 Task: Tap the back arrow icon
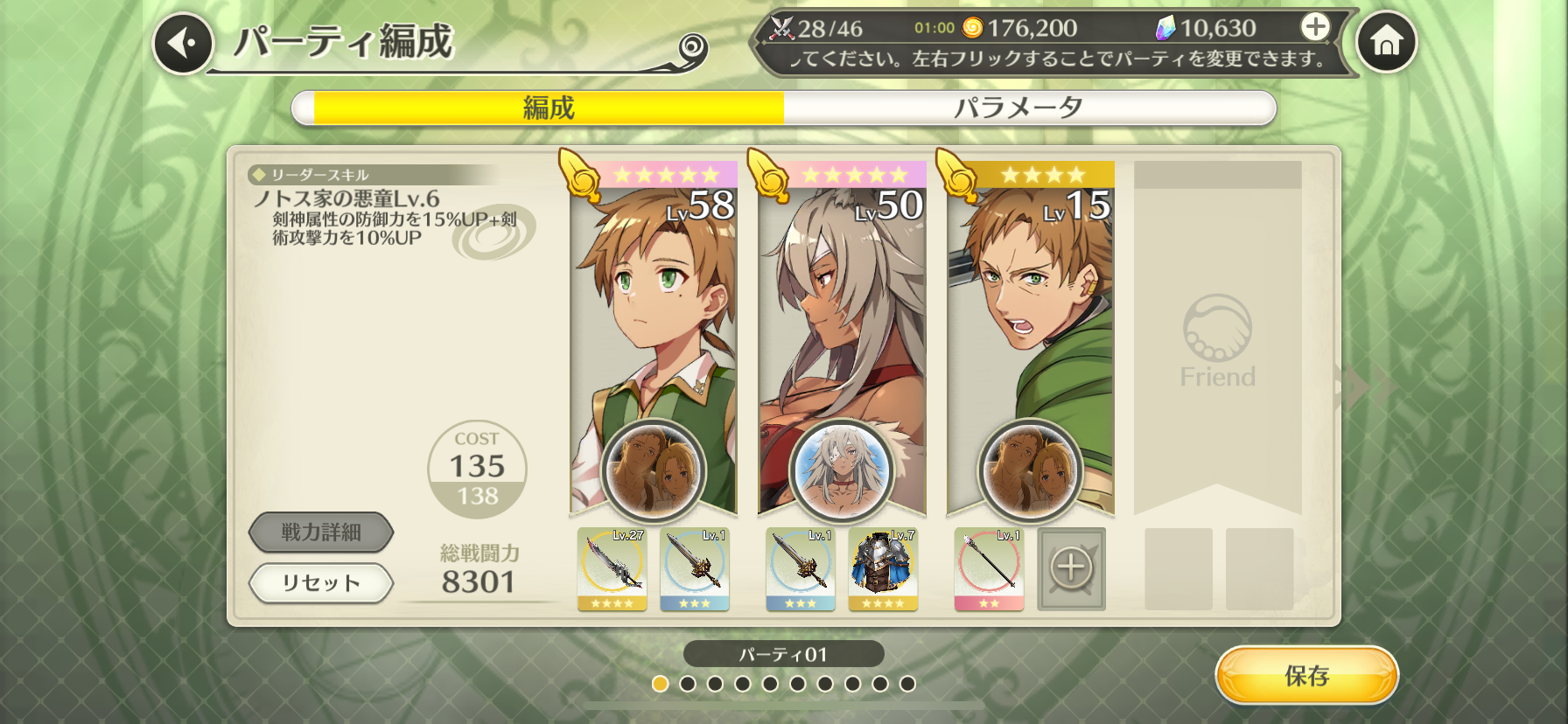pos(183,43)
